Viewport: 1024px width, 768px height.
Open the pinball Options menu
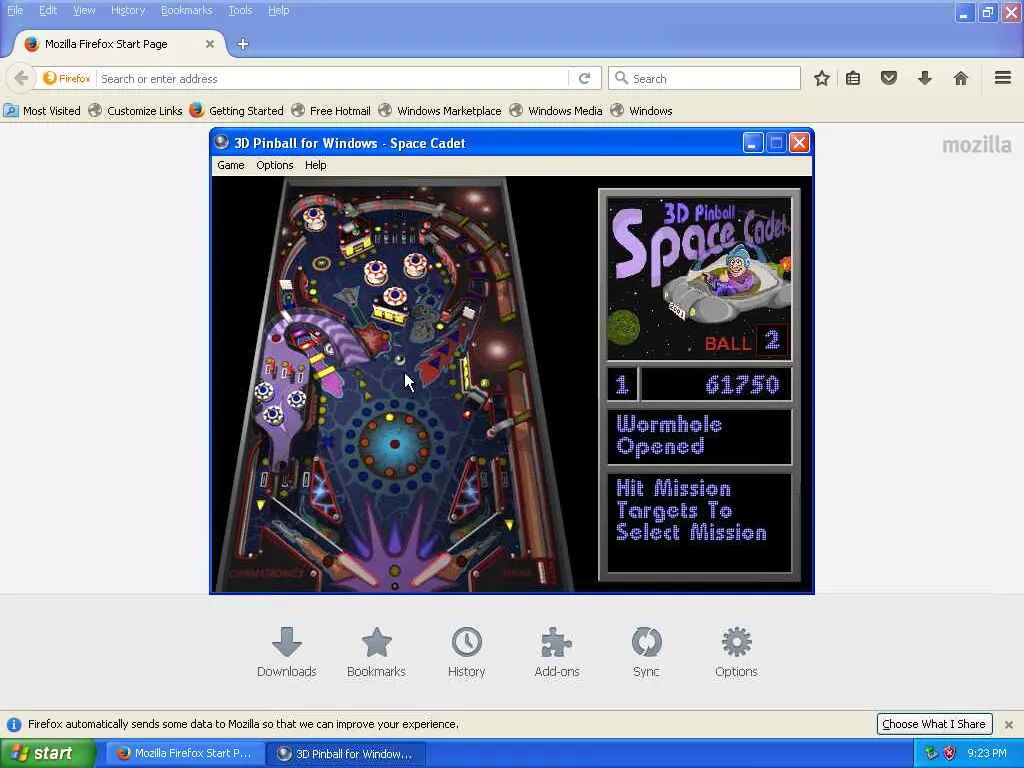(x=275, y=165)
